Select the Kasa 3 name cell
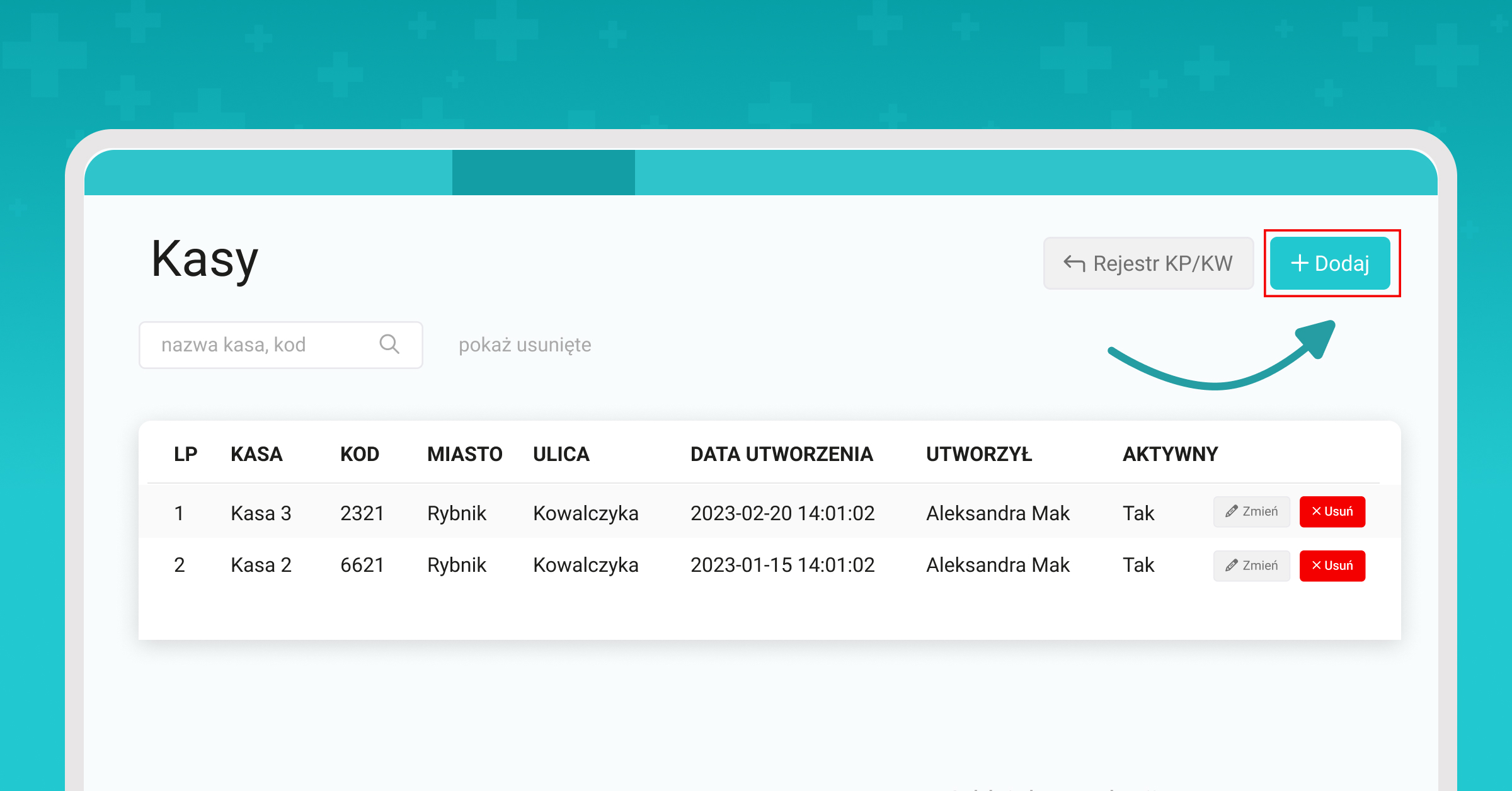1512x791 pixels. coord(261,513)
